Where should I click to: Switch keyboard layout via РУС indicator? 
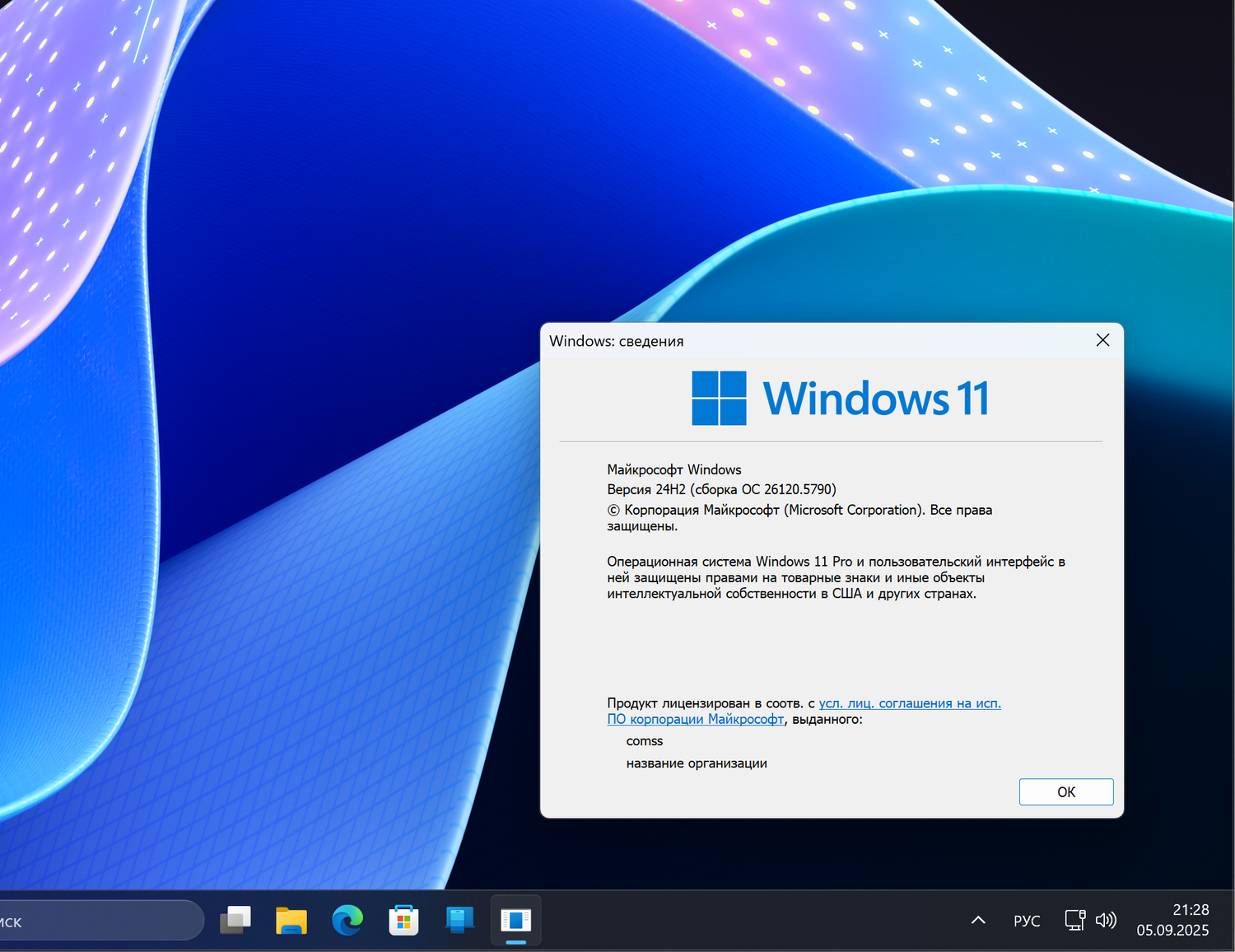point(1026,920)
